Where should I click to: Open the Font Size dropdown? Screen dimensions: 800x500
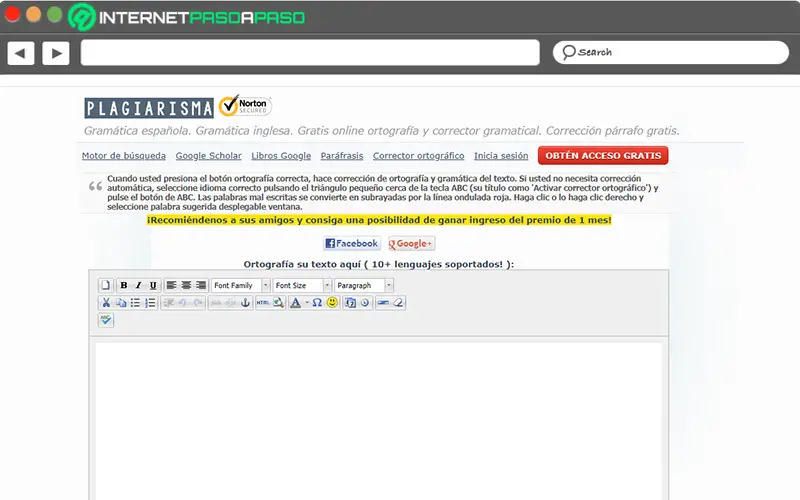[302, 285]
